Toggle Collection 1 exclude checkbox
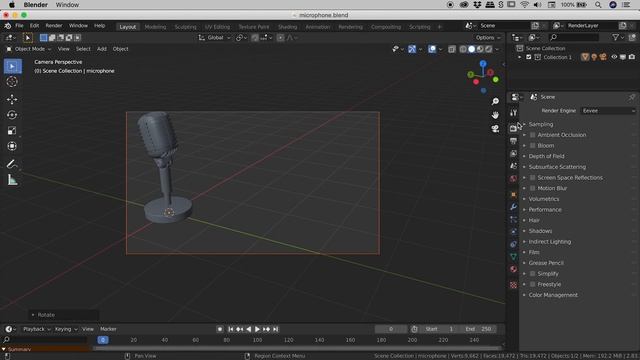 coord(529,57)
